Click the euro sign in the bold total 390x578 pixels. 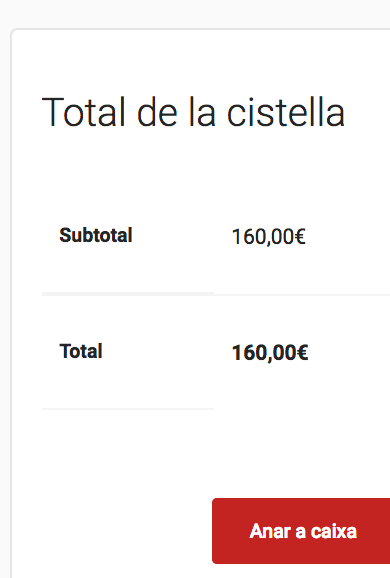point(302,352)
